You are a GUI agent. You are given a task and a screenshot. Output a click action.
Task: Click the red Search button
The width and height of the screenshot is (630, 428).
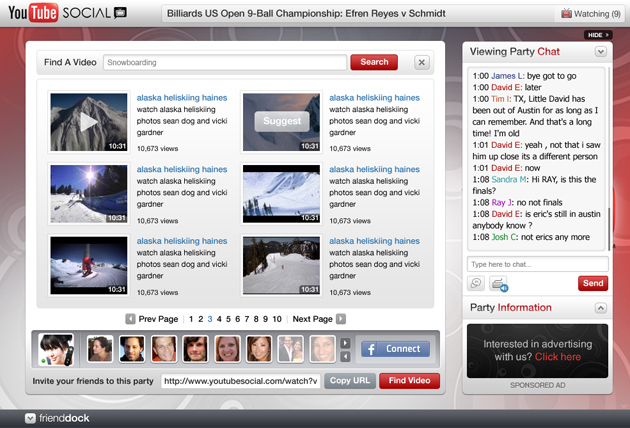point(374,62)
